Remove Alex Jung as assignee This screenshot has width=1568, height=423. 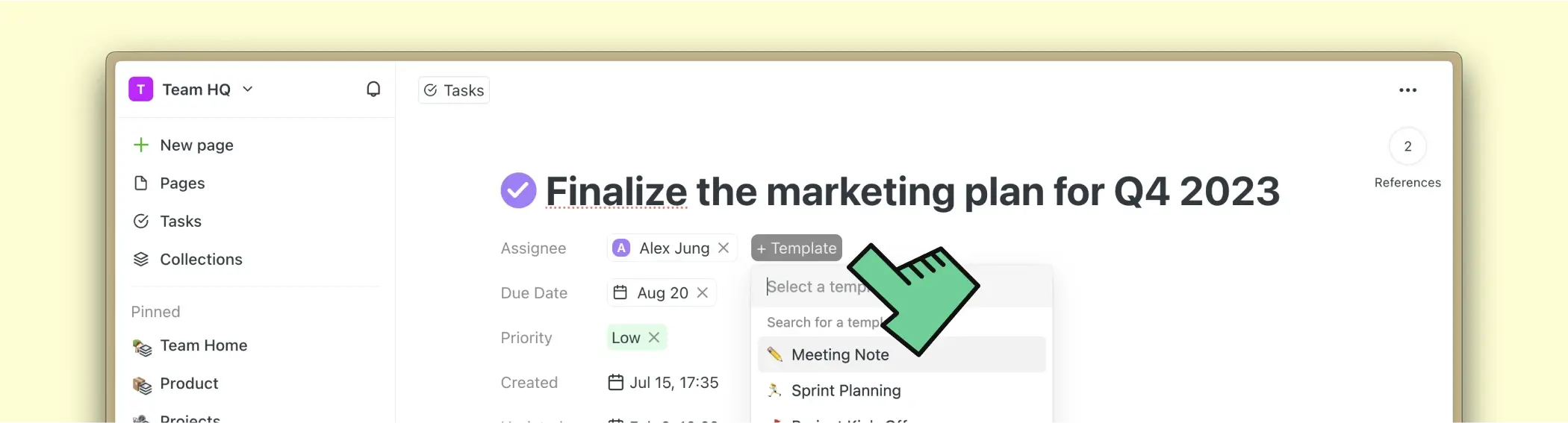[x=724, y=248]
